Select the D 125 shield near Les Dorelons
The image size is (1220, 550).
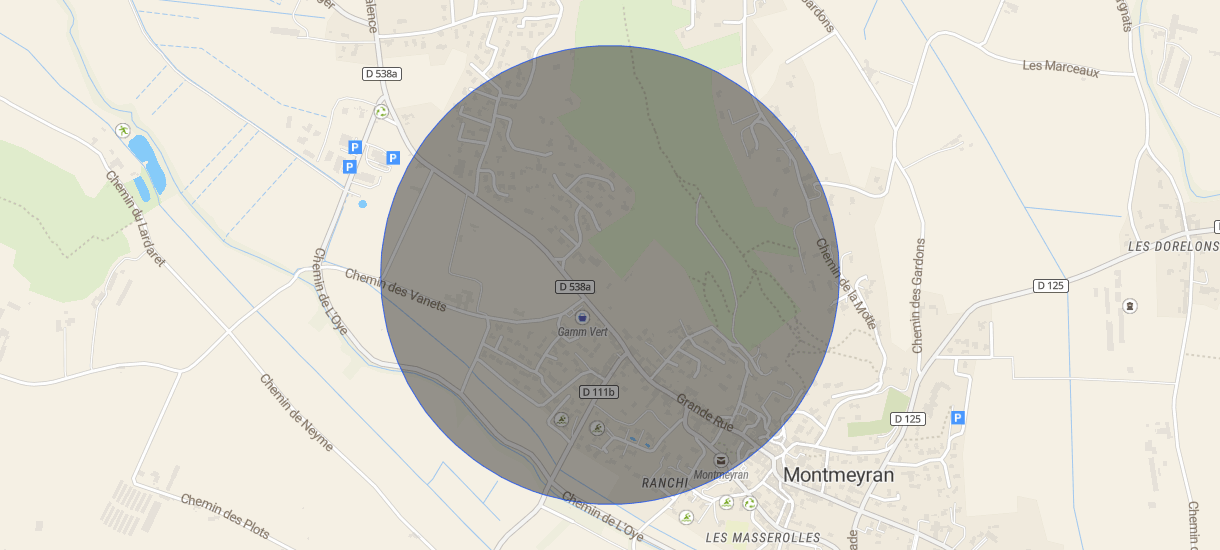point(1050,286)
